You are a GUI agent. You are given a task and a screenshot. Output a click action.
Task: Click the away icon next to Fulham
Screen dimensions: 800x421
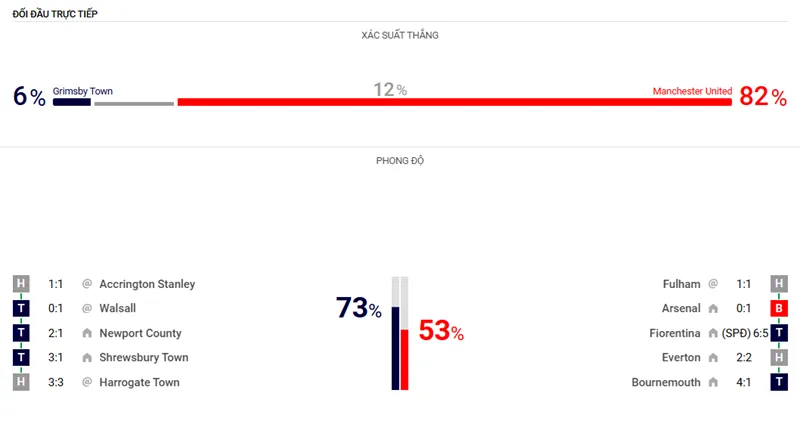point(713,284)
